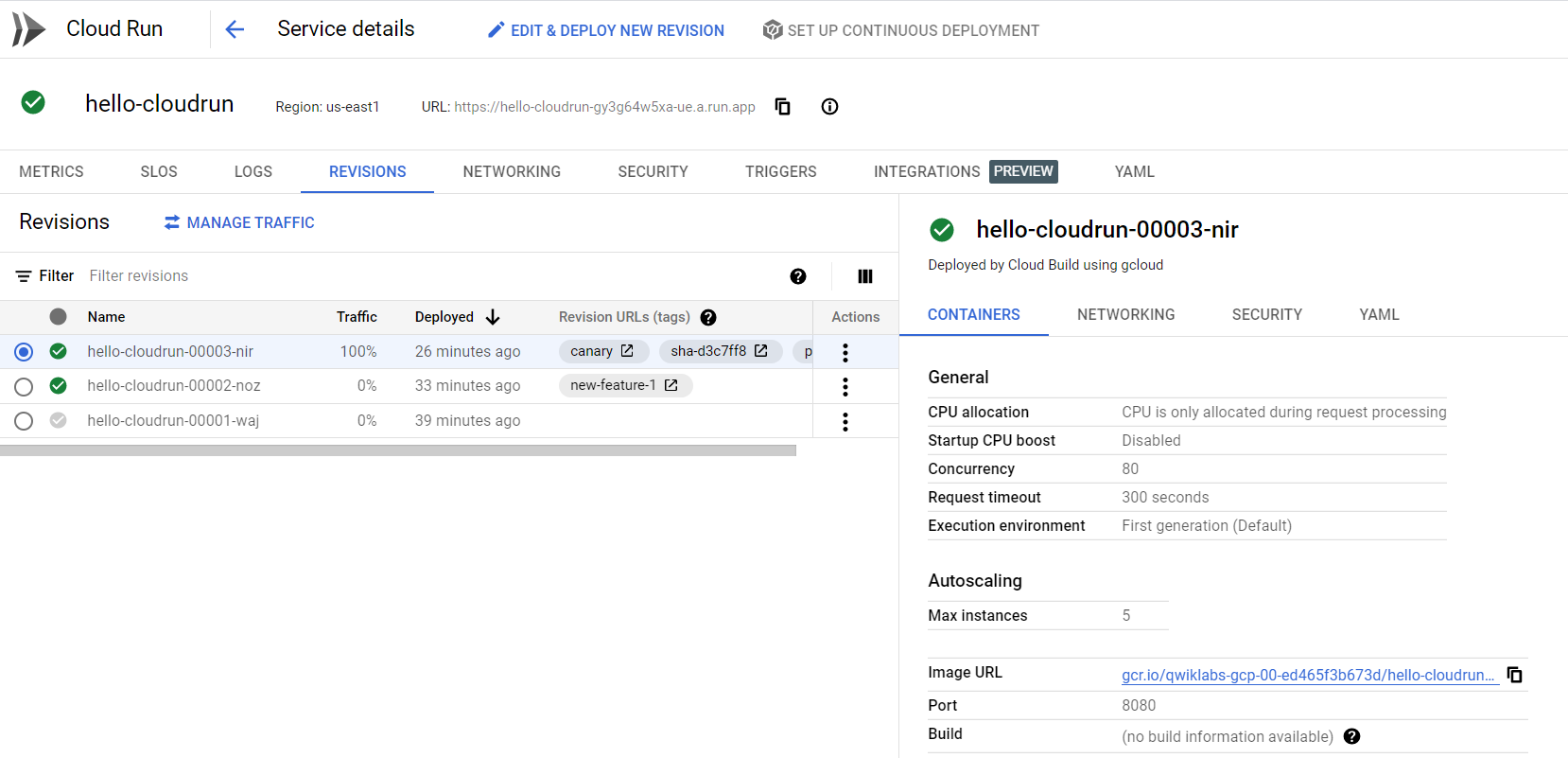This screenshot has width=1568, height=758.
Task: Open the gcr.io image URL link
Action: (x=1308, y=675)
